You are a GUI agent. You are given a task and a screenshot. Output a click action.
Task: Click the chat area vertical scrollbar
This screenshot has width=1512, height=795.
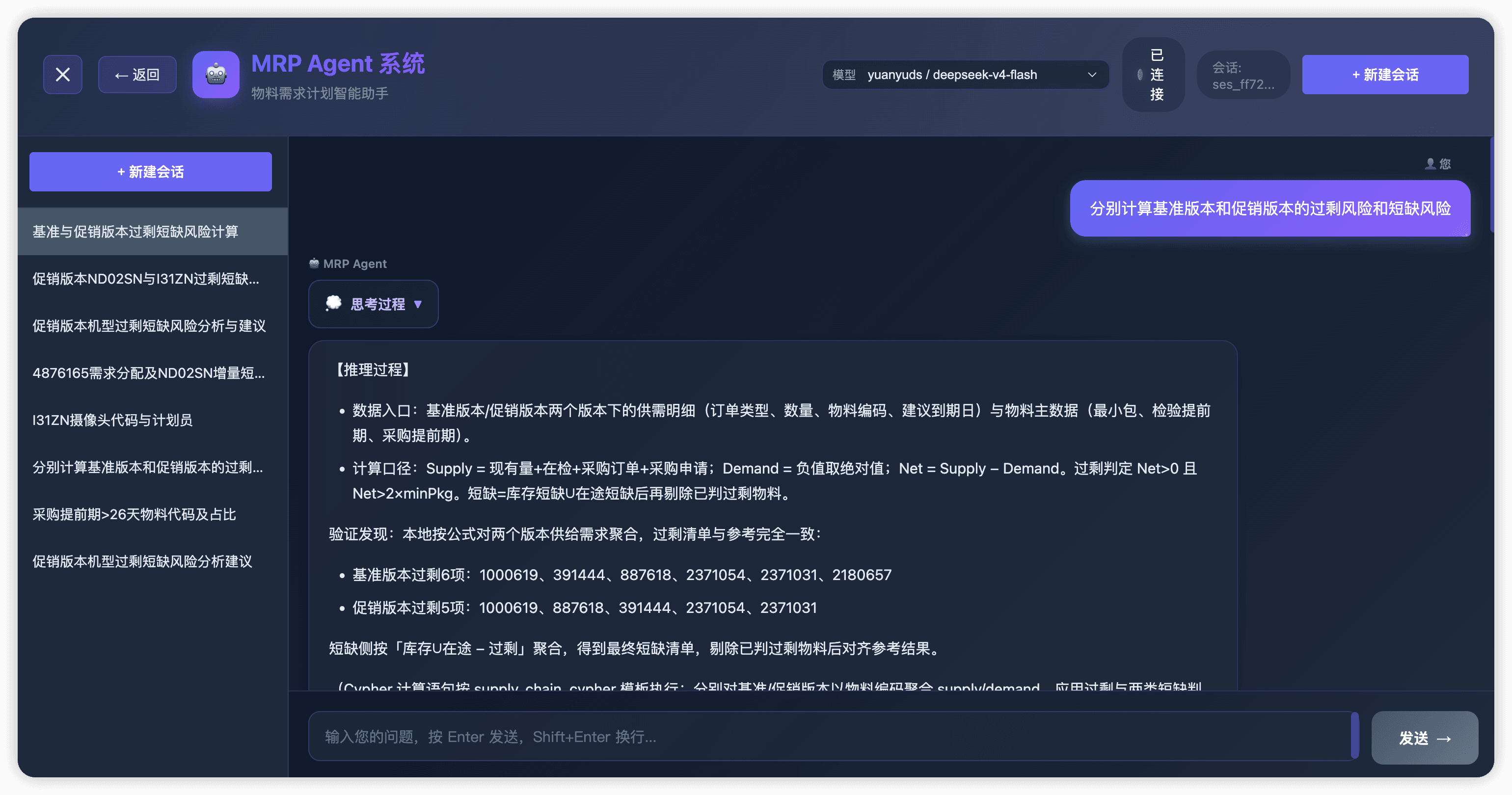(x=1491, y=184)
